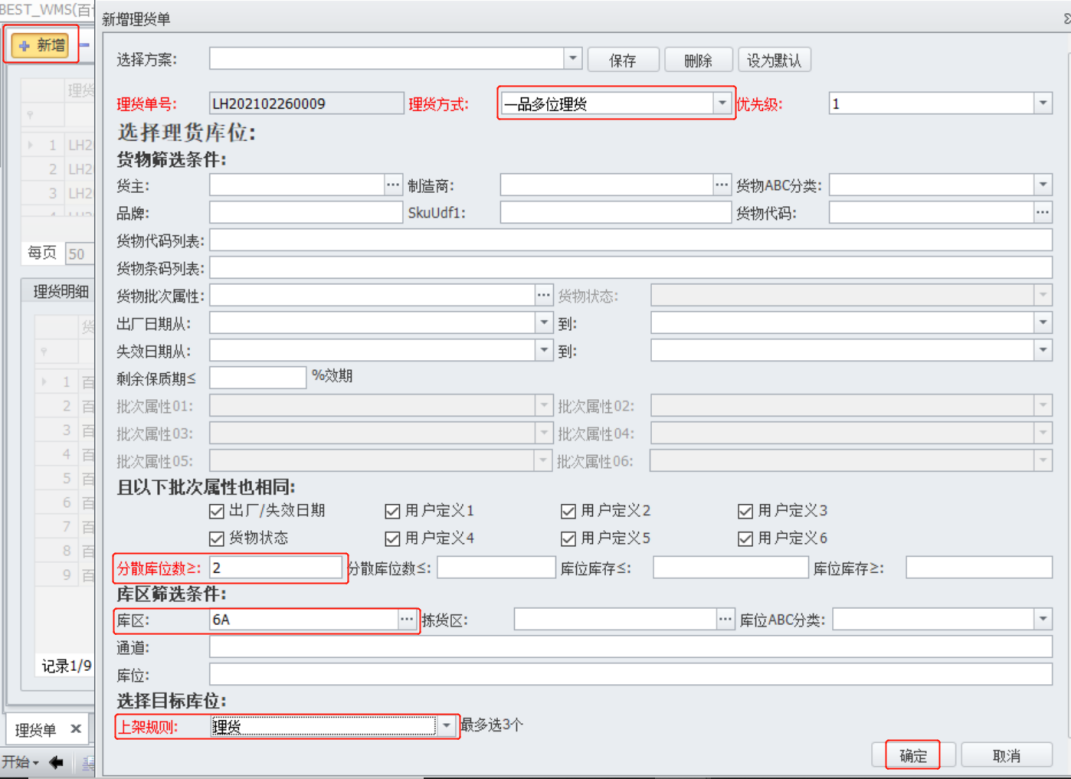Uncheck the 出厂/失效日期 checkbox

pos(216,511)
